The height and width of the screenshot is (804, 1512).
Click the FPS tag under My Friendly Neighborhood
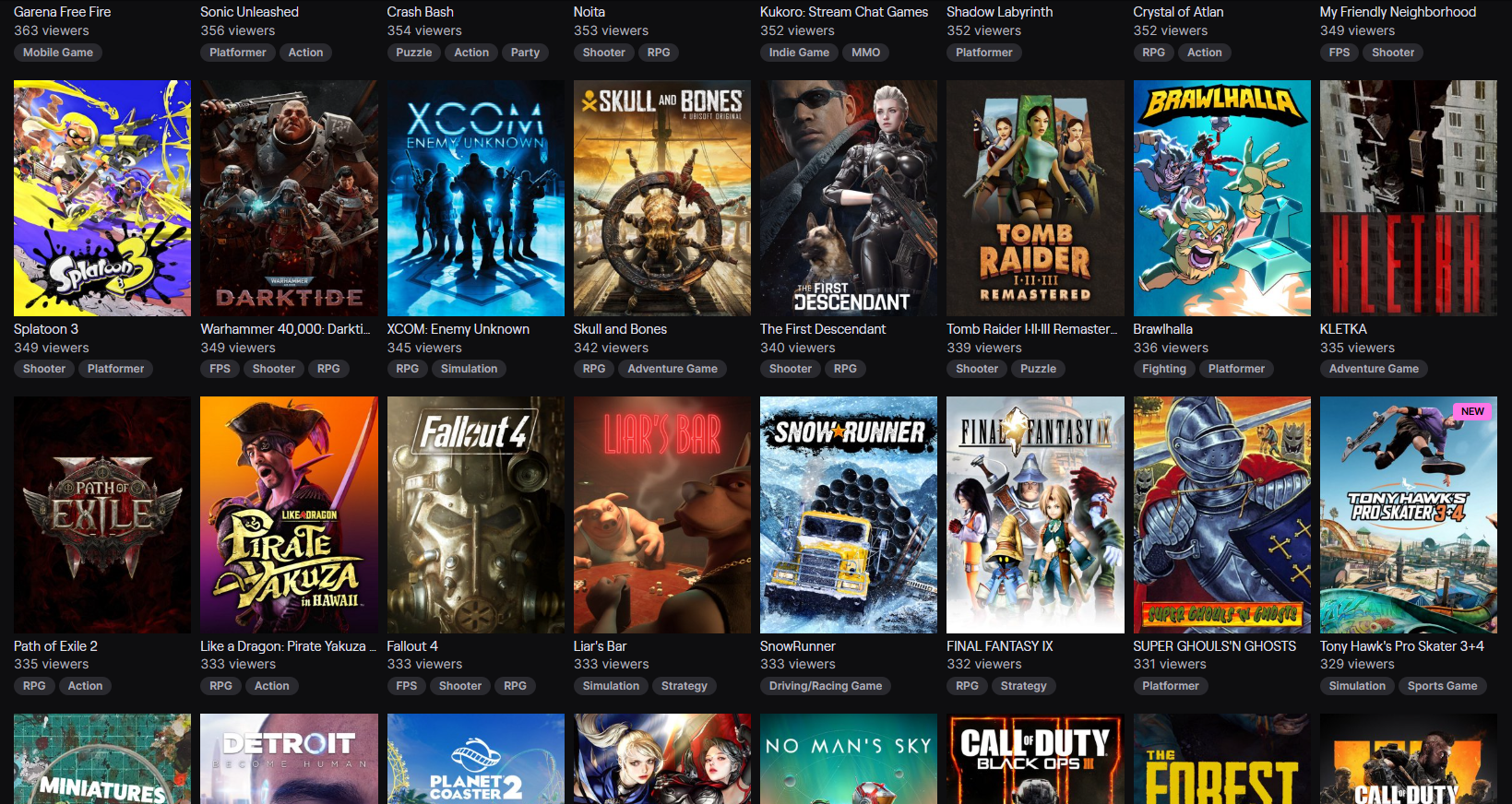1339,53
